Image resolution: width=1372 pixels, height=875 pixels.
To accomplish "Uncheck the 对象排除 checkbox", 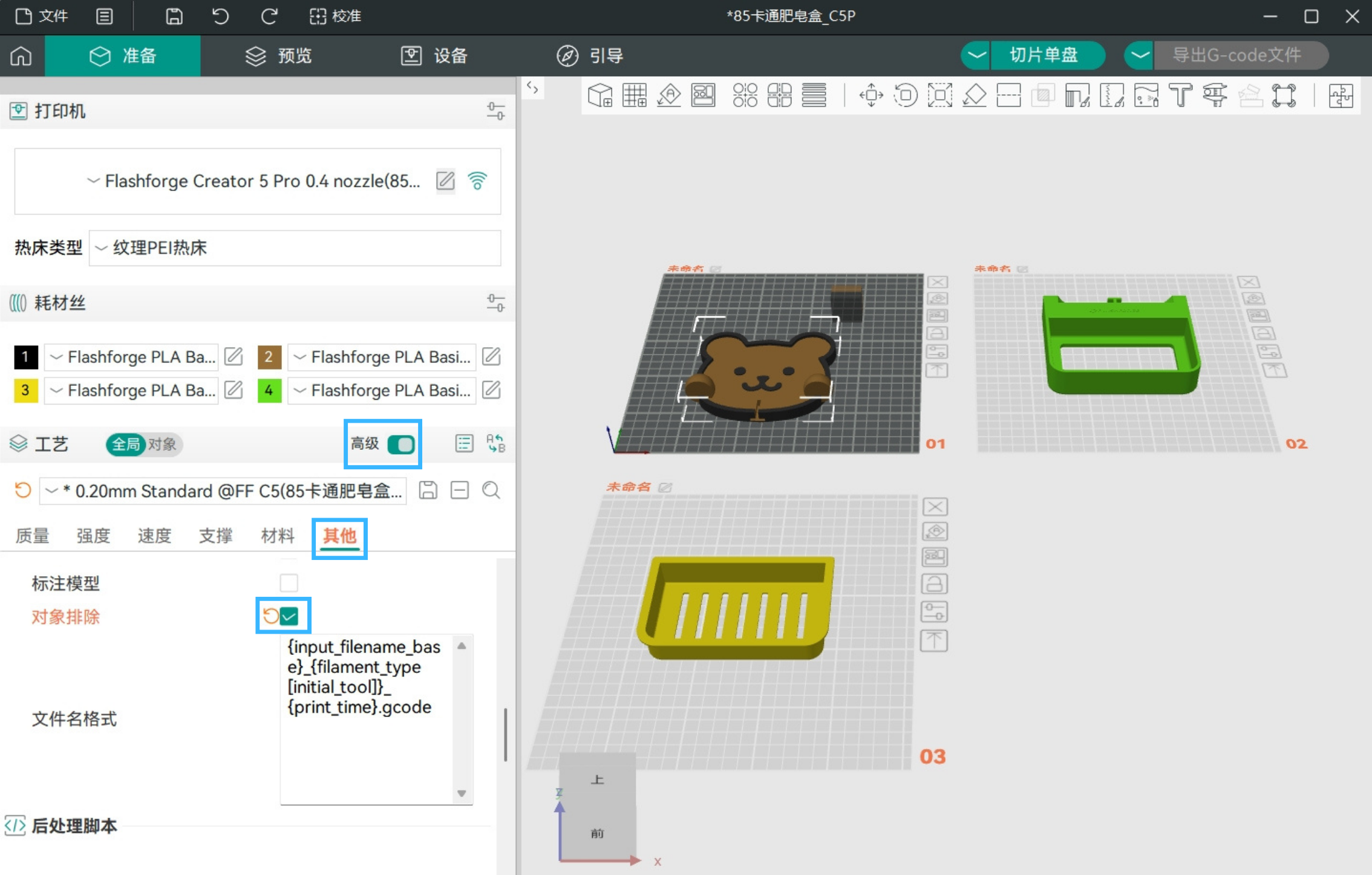I will 289,616.
